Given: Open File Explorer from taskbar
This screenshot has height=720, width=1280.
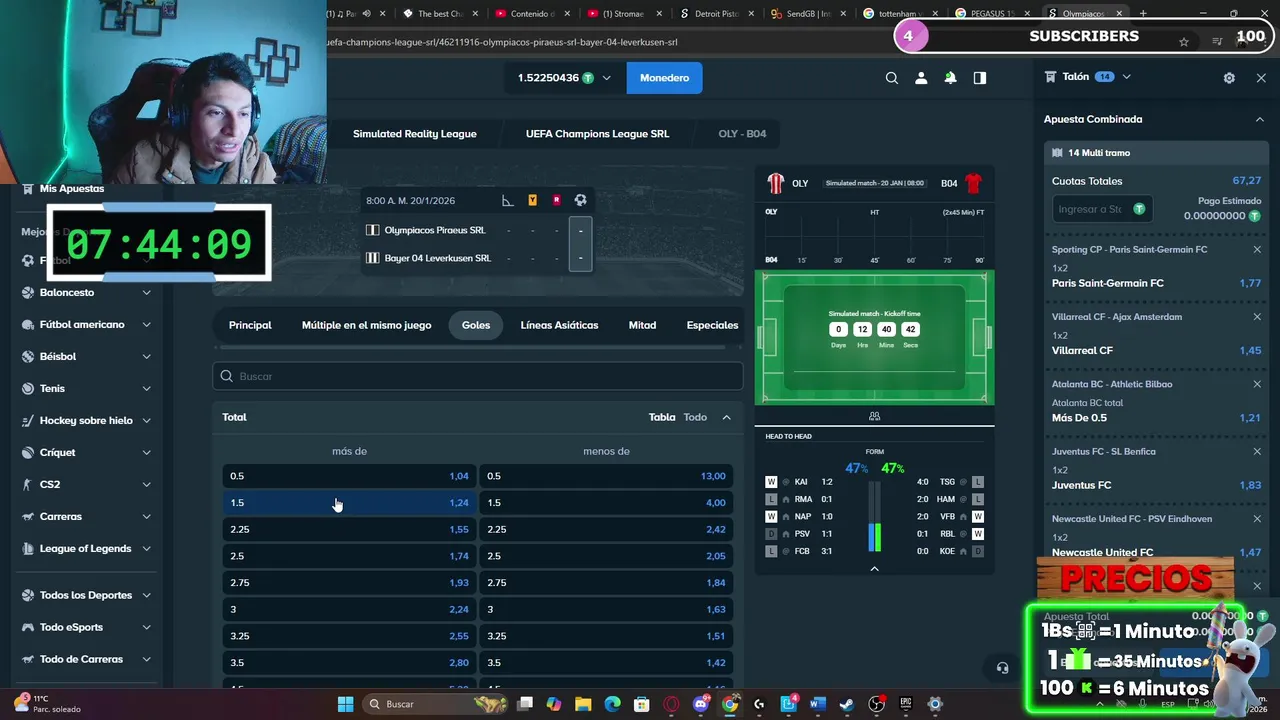Looking at the screenshot, I should click(583, 704).
